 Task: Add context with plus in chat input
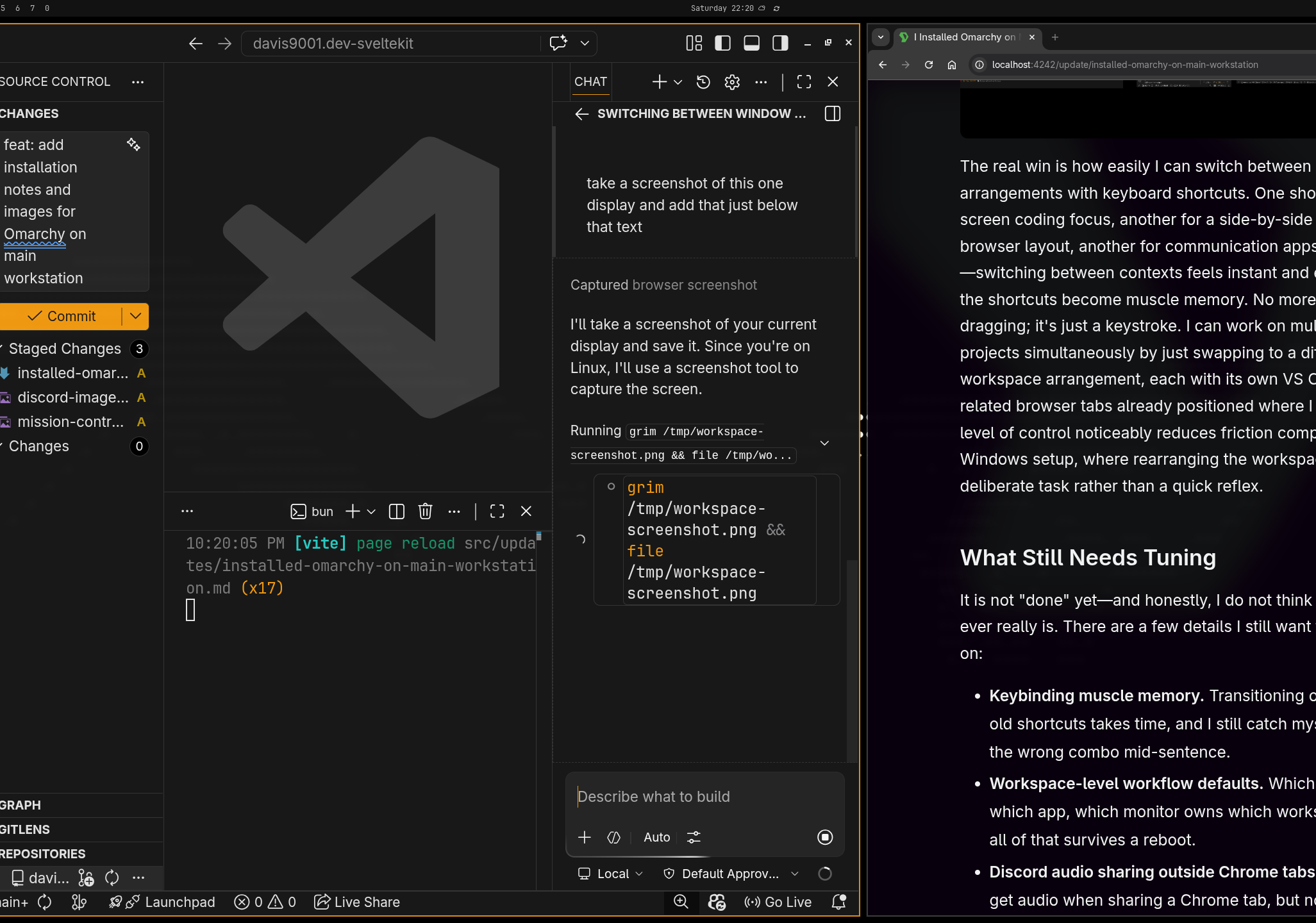coord(585,837)
